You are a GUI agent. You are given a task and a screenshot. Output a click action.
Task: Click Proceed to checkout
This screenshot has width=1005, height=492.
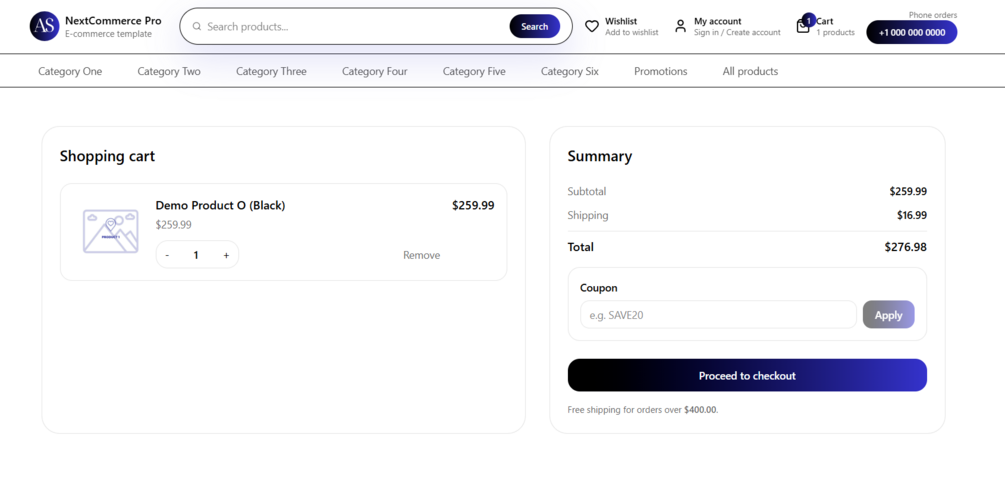click(x=747, y=375)
